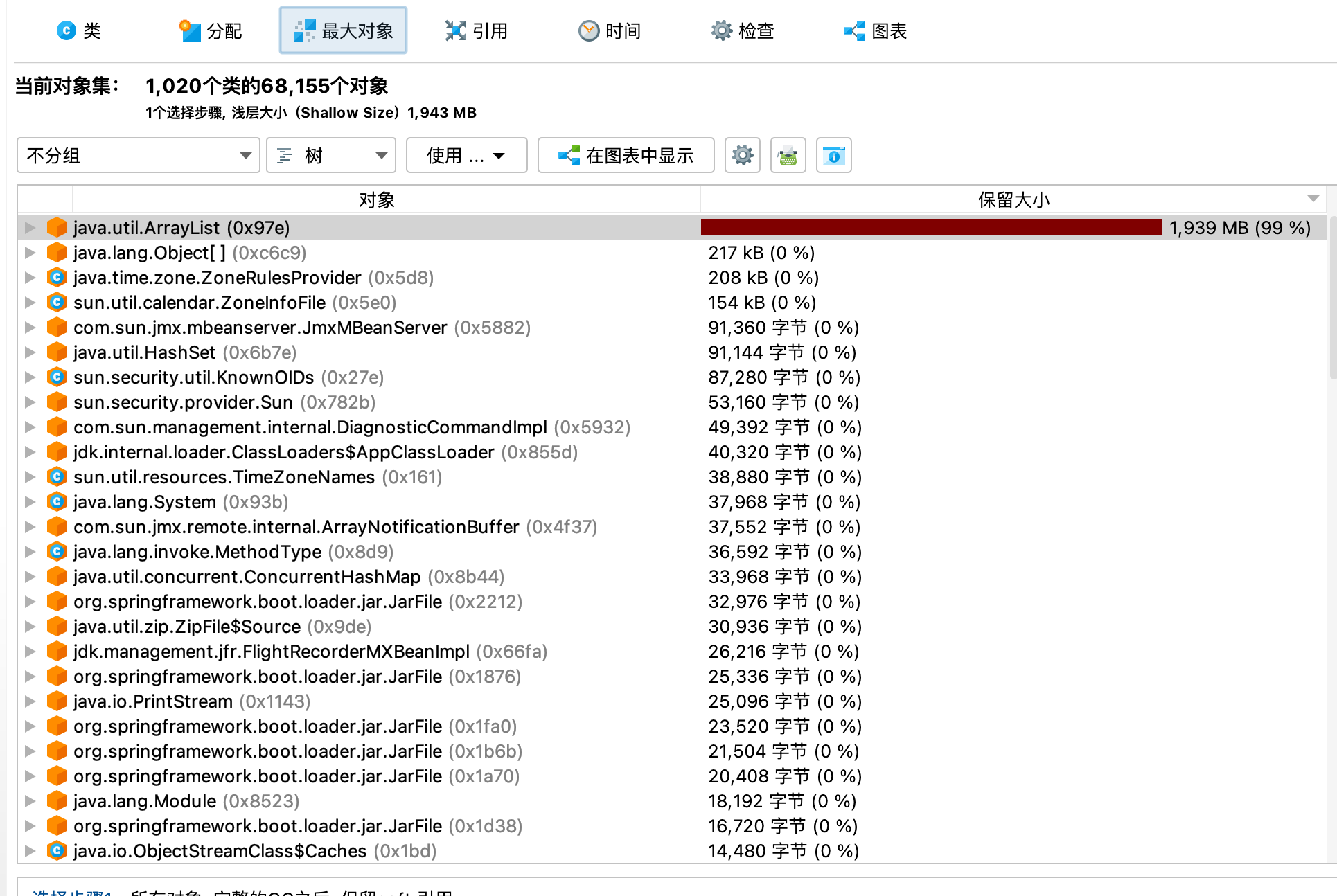
Task: Sort by the 保留大小 column header
Action: point(1013,200)
